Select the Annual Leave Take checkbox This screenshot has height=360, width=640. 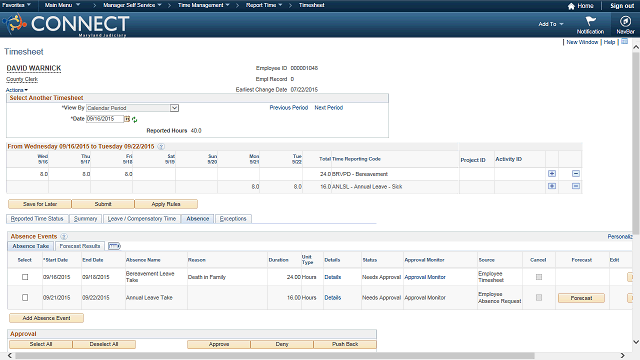25,298
